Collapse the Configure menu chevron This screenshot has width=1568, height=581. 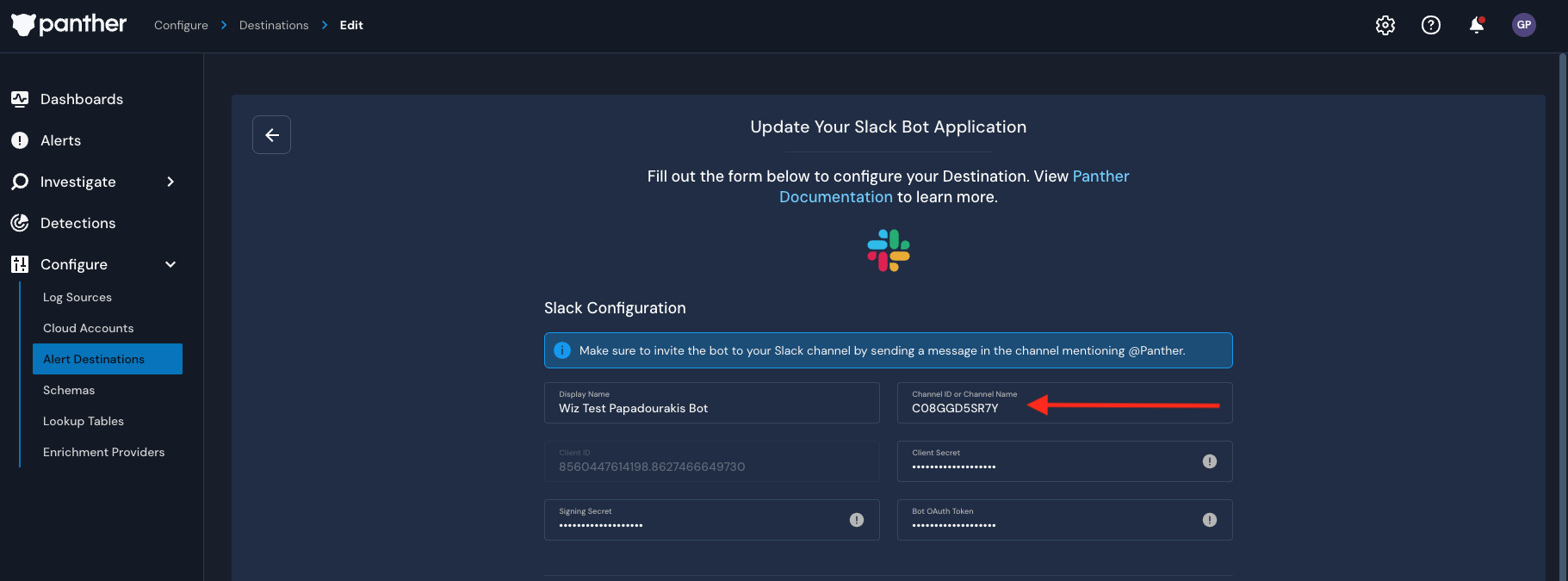coord(170,264)
